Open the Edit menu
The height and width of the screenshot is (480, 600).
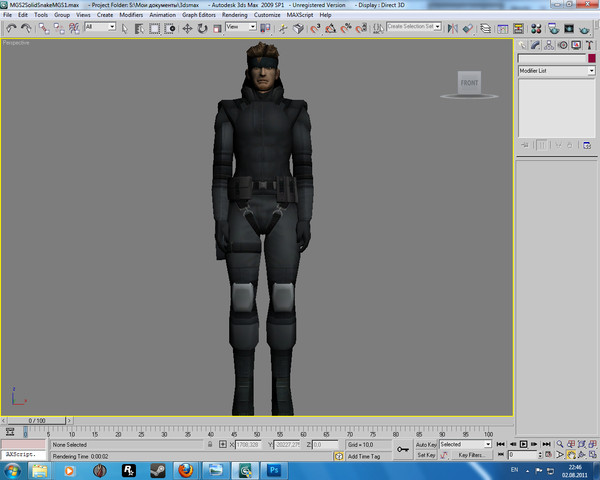[x=23, y=15]
